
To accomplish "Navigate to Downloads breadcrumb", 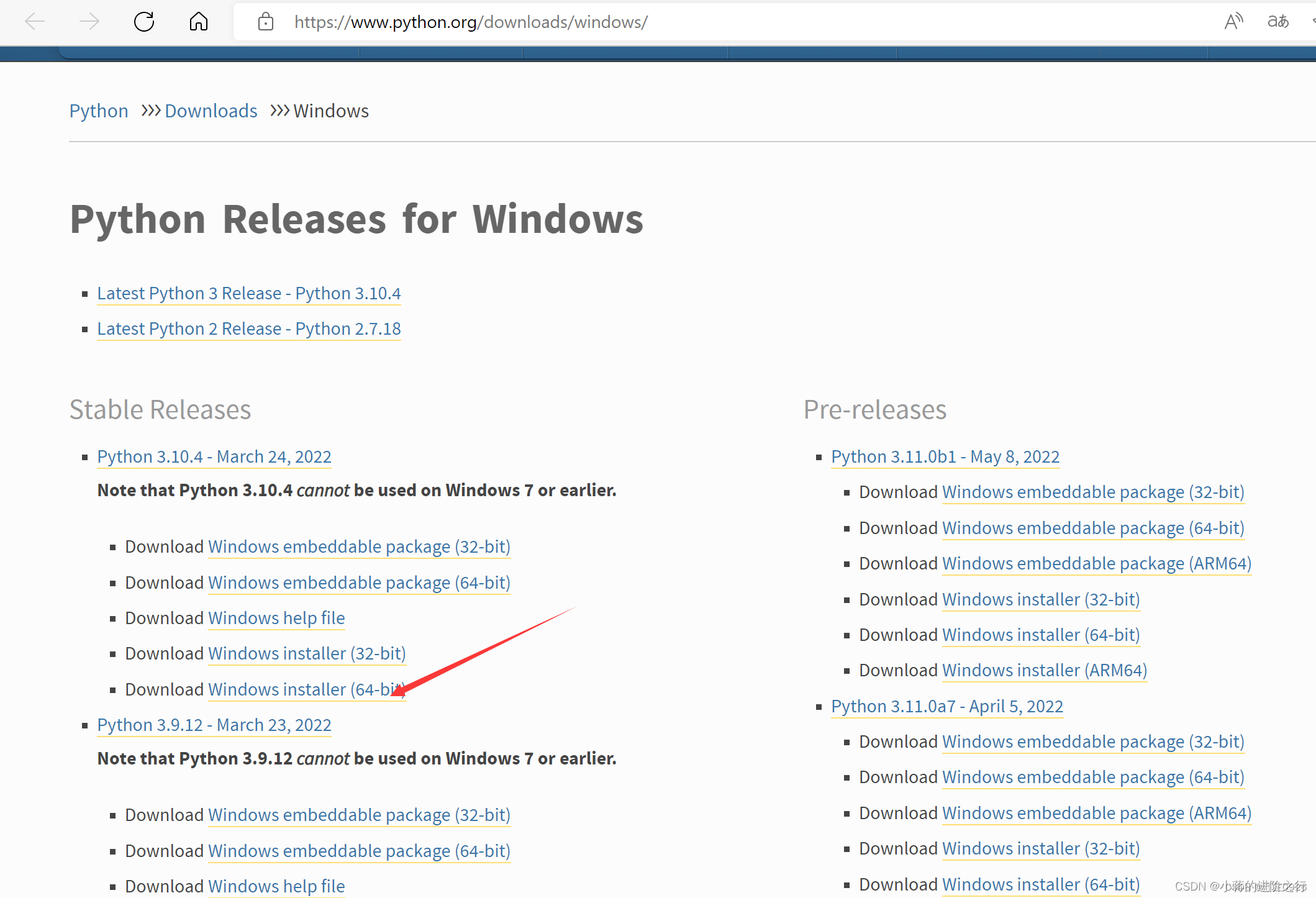I will click(211, 111).
